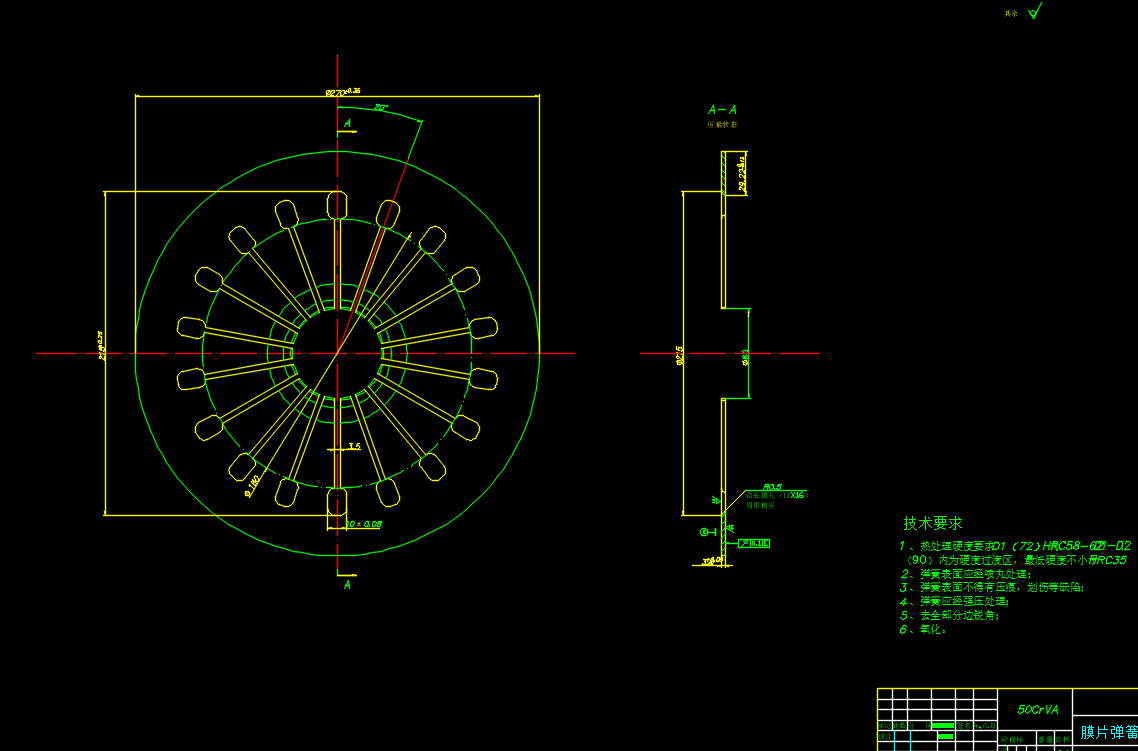
Task: Select the topmost rounded slot at twelve o'clock
Action: point(337,205)
